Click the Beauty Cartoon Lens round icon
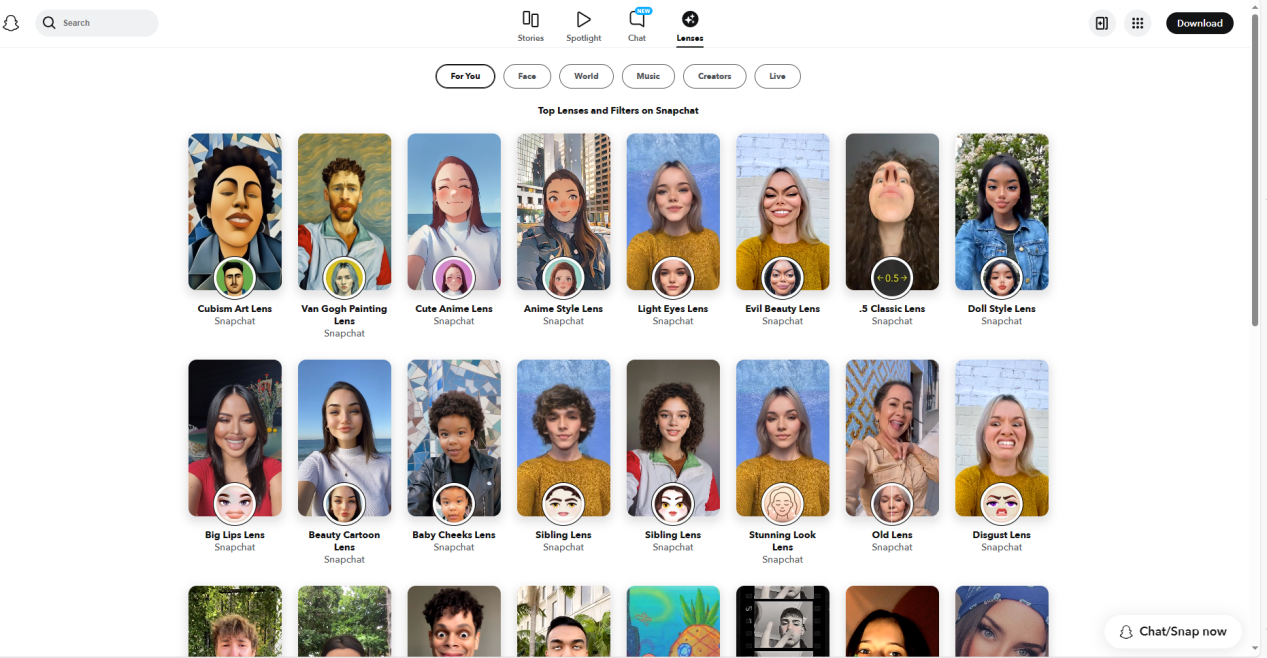This screenshot has width=1267, height=658. pyautogui.click(x=344, y=504)
